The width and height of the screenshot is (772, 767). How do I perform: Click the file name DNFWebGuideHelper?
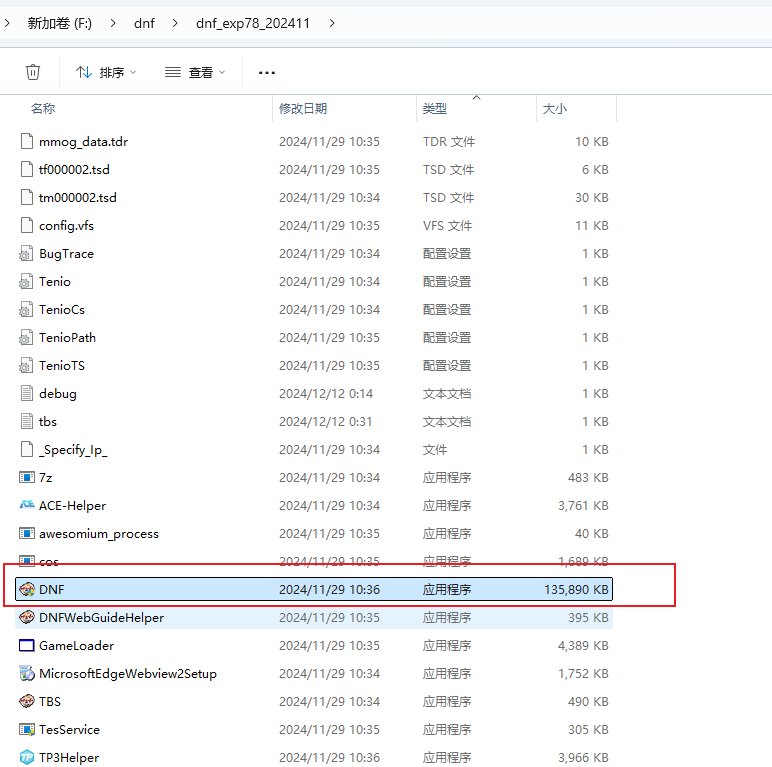(101, 617)
